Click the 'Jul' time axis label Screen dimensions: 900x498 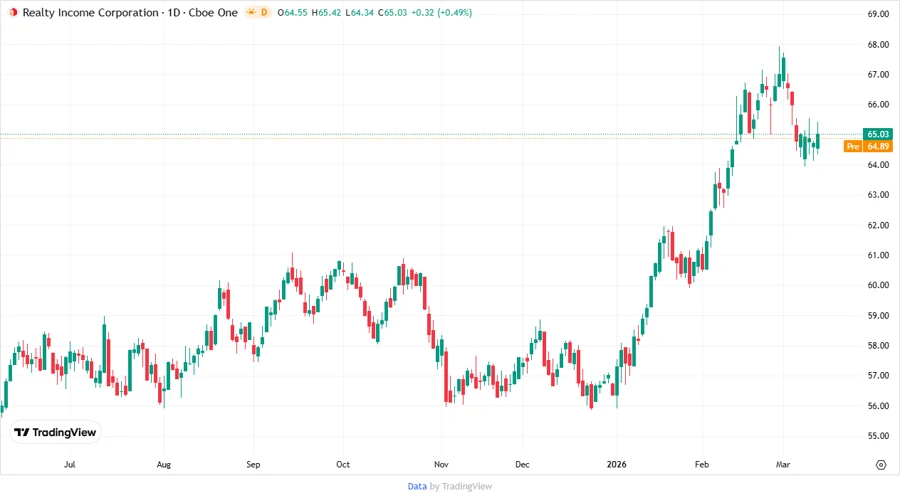(x=69, y=464)
